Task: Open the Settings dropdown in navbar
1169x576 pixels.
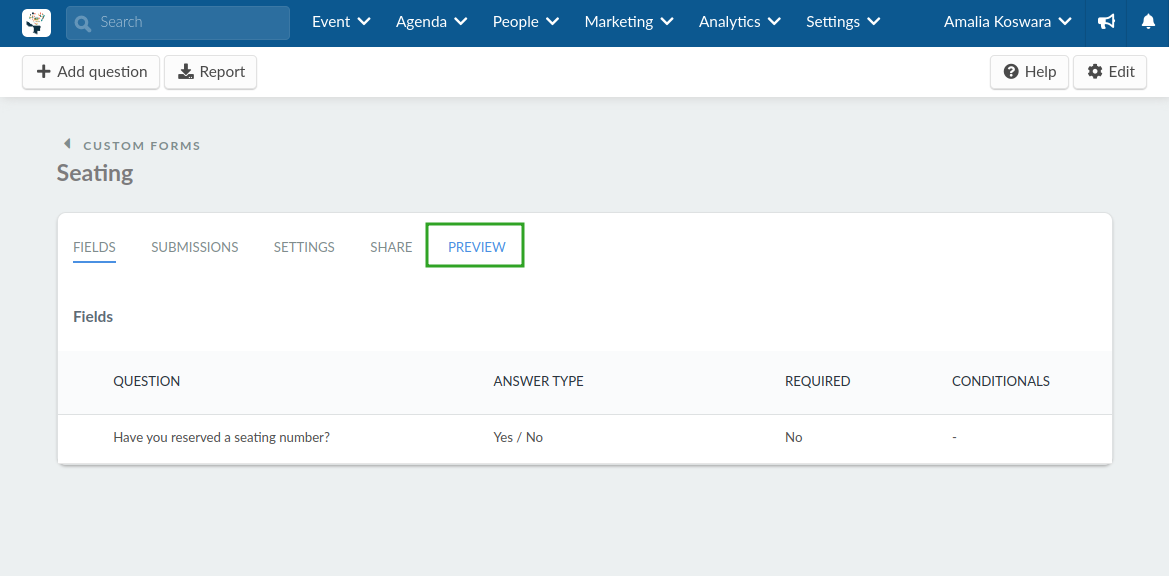Action: [842, 22]
